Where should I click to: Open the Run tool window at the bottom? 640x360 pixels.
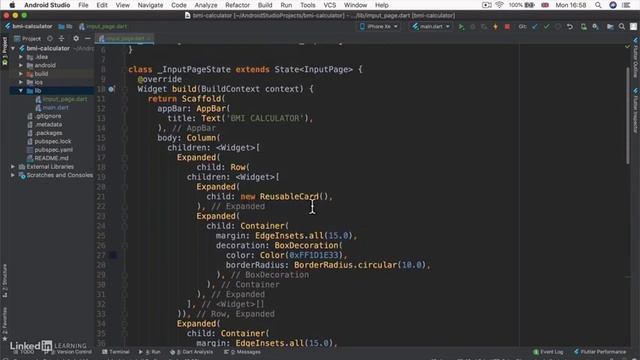150,352
